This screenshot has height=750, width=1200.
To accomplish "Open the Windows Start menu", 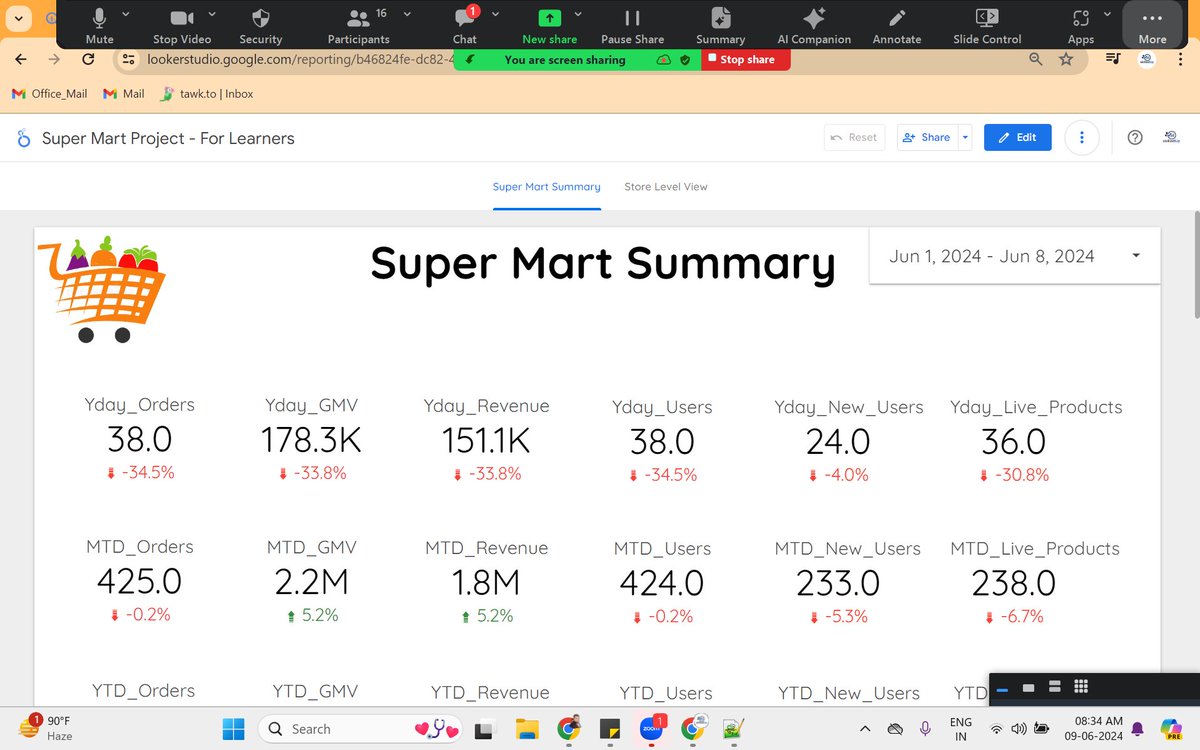I will [232, 728].
